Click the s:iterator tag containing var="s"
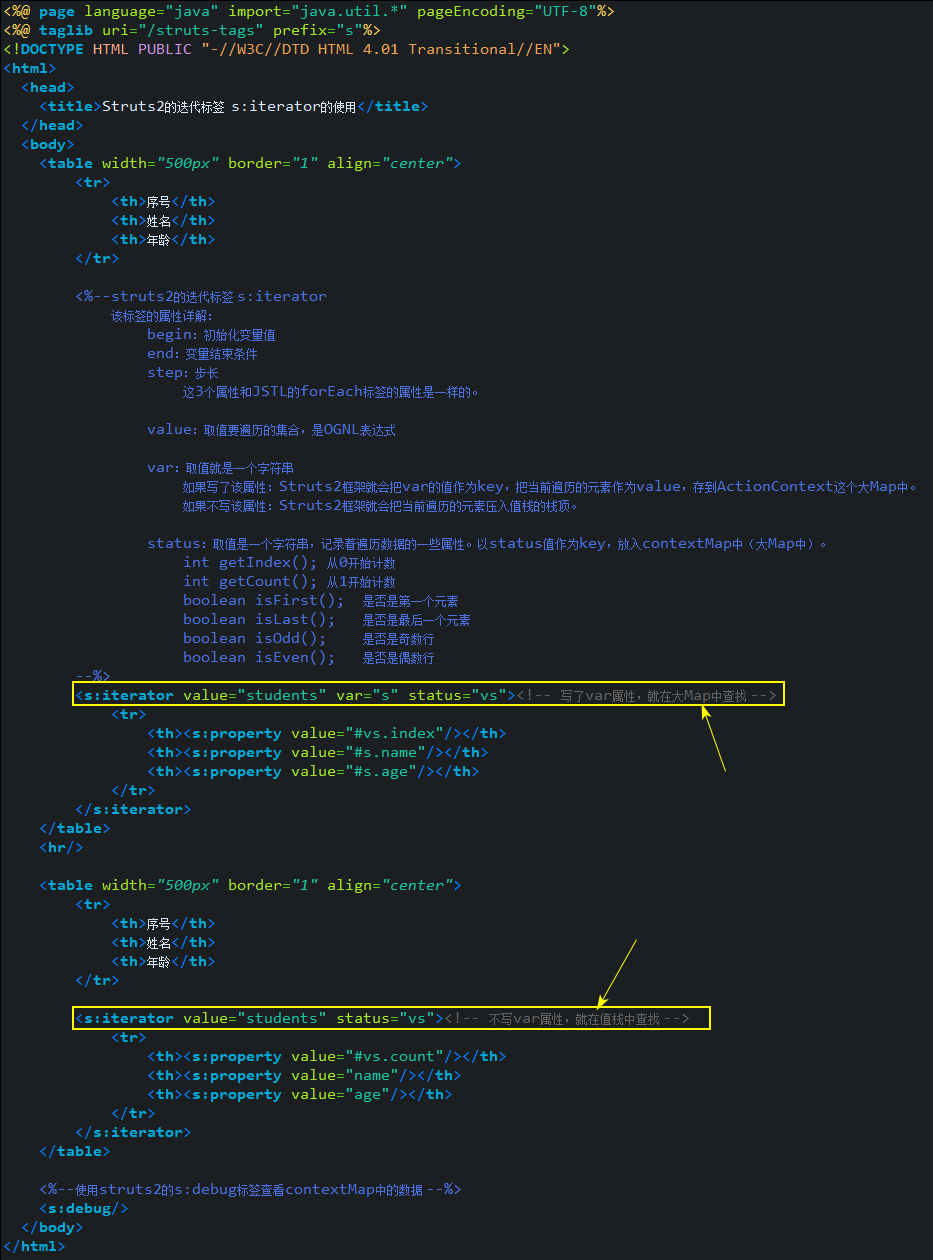Viewport: 933px width, 1260px height. (295, 695)
